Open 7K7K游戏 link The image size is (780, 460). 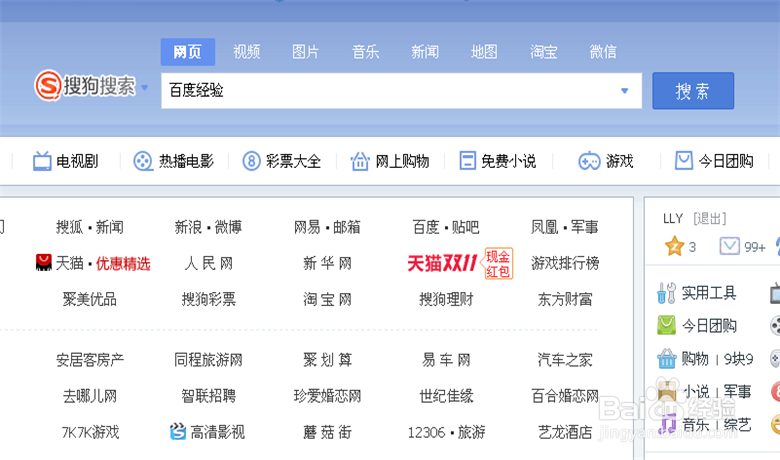pyautogui.click(x=90, y=433)
